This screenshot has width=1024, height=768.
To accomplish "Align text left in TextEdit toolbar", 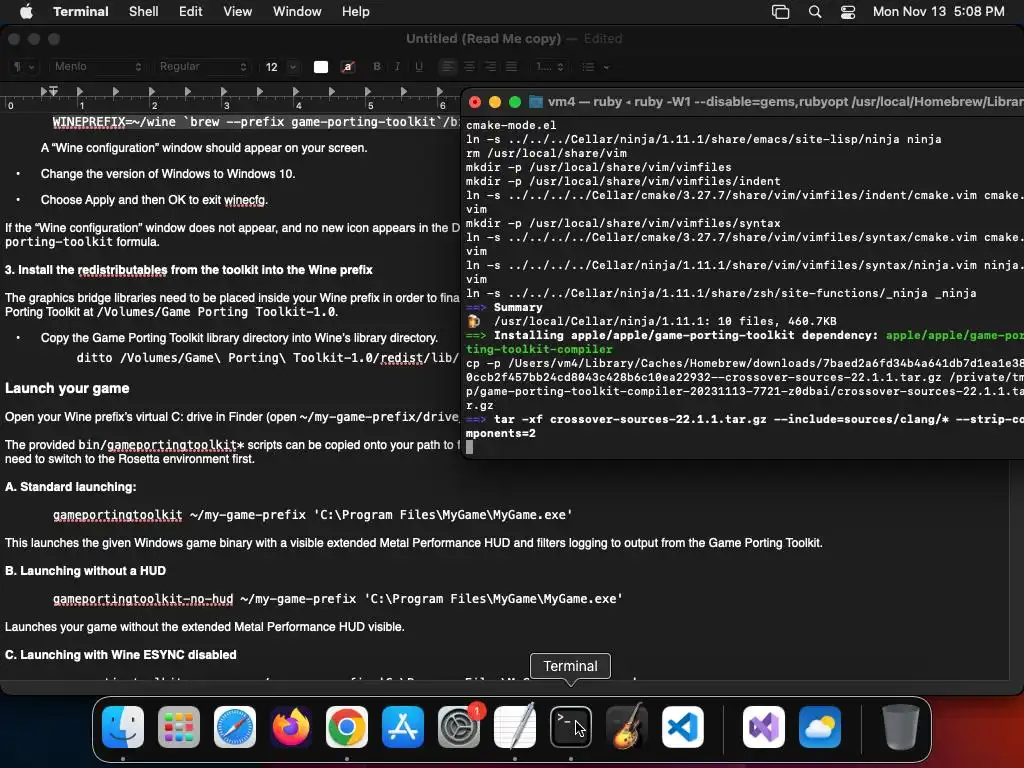I will point(448,67).
